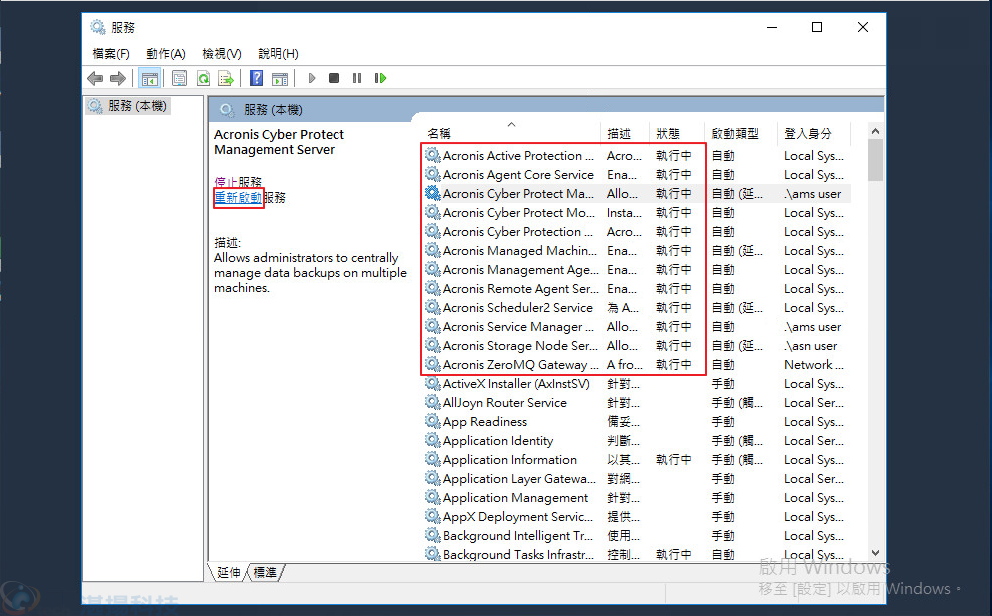The width and height of the screenshot is (992, 616).
Task: Select Background Tasks Infrastr... service row
Action: [x=637, y=554]
